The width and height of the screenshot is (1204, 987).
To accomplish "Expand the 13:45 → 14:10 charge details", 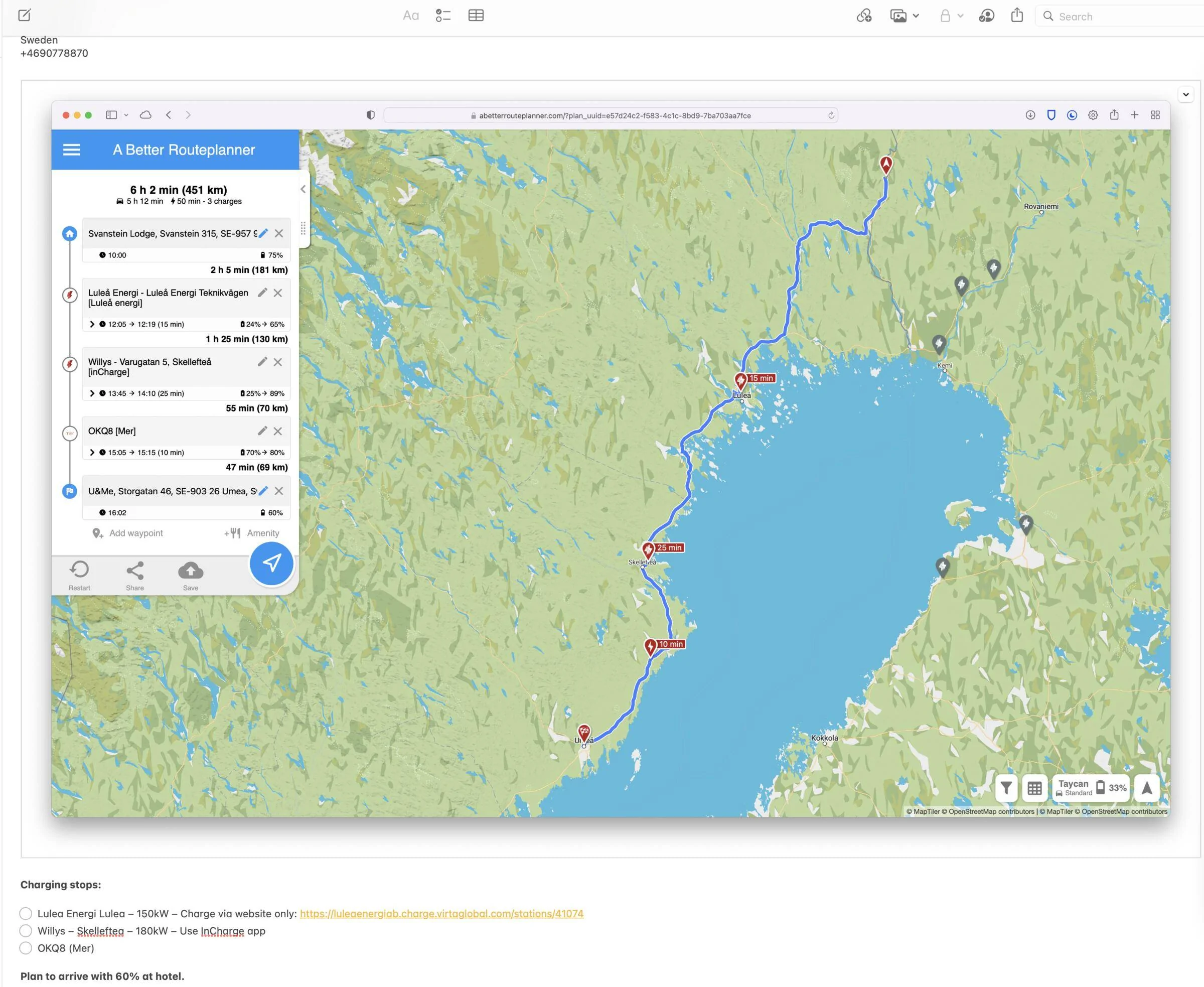I will [92, 393].
